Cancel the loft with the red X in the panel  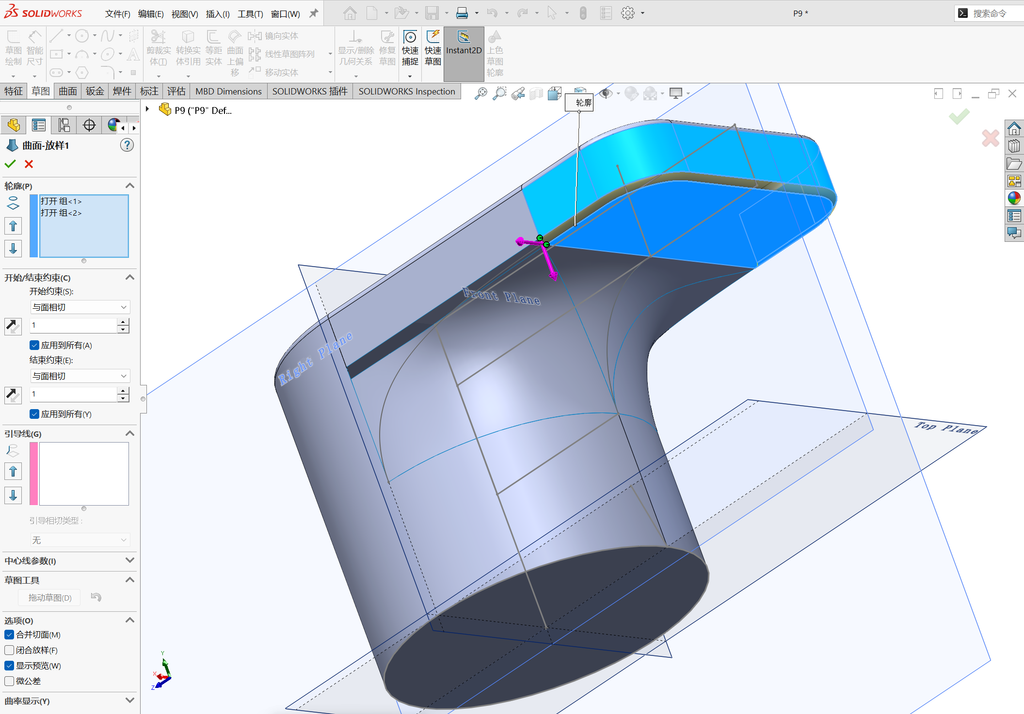point(29,164)
